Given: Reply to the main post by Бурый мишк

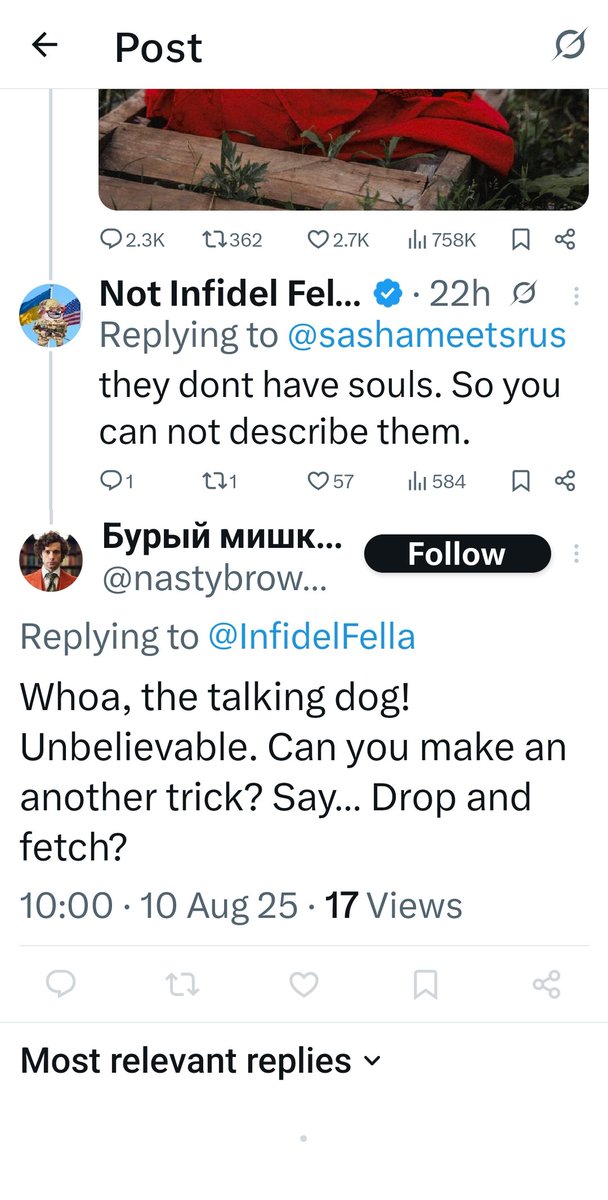Looking at the screenshot, I should click(x=61, y=985).
